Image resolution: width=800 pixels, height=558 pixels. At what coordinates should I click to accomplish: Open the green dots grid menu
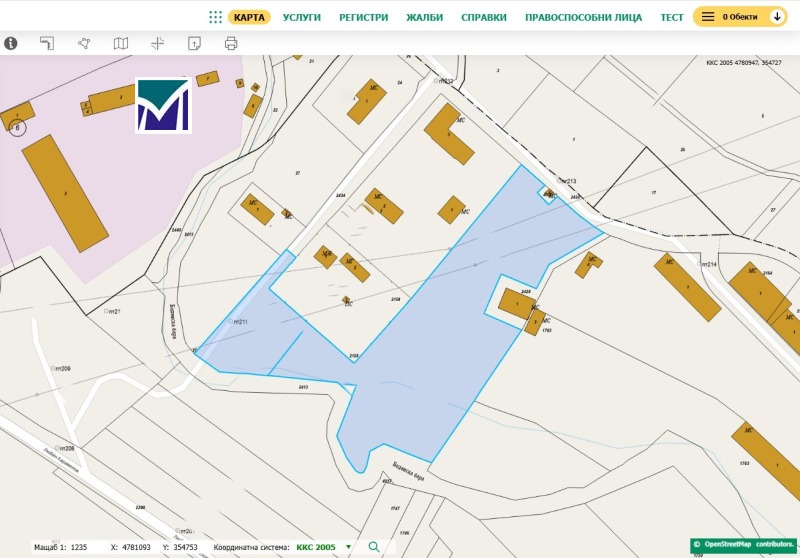point(215,17)
